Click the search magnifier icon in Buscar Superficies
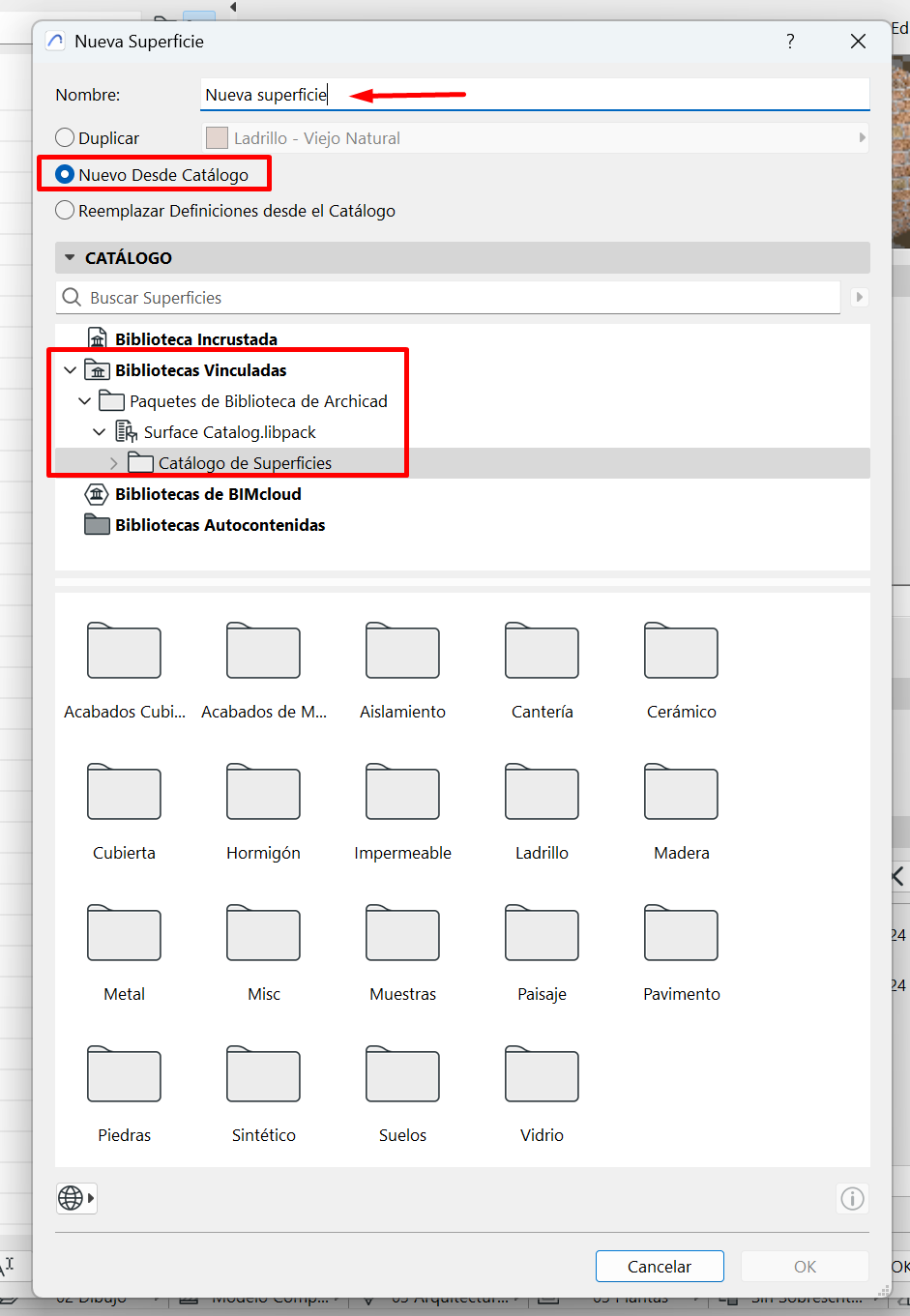Viewport: 910px width, 1316px height. click(x=72, y=297)
